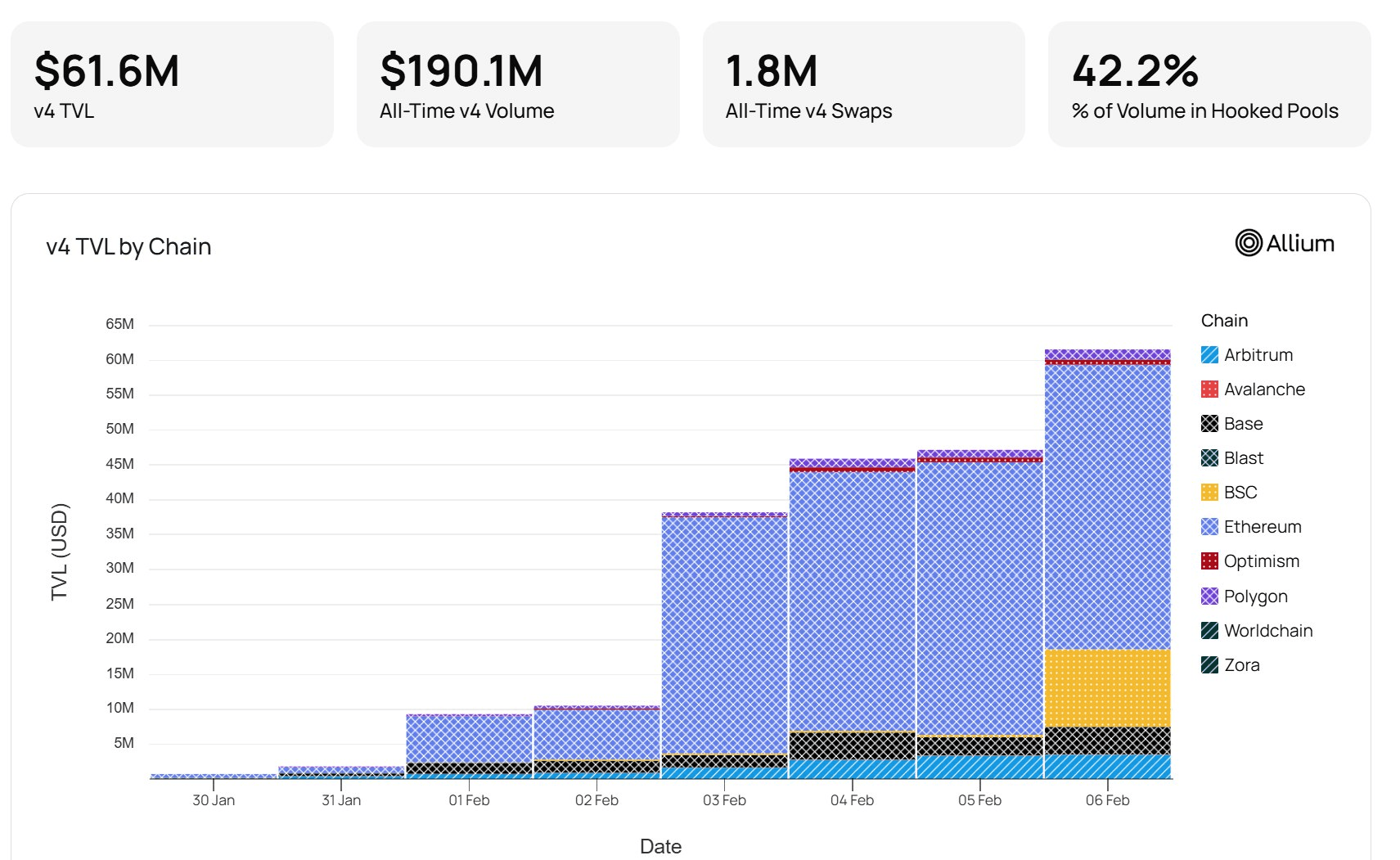1400x860 pixels.
Task: Select the Polygon legend swatch
Action: (1209, 596)
